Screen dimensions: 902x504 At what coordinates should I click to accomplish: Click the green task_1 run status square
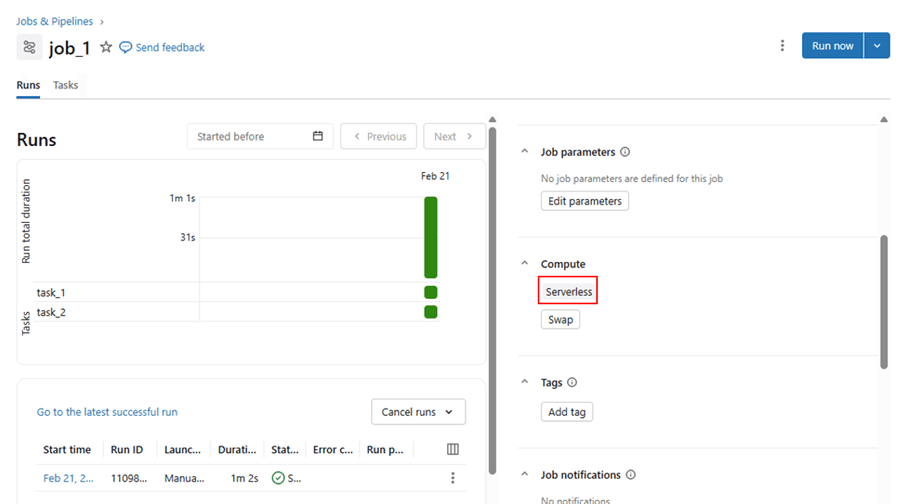(x=431, y=293)
